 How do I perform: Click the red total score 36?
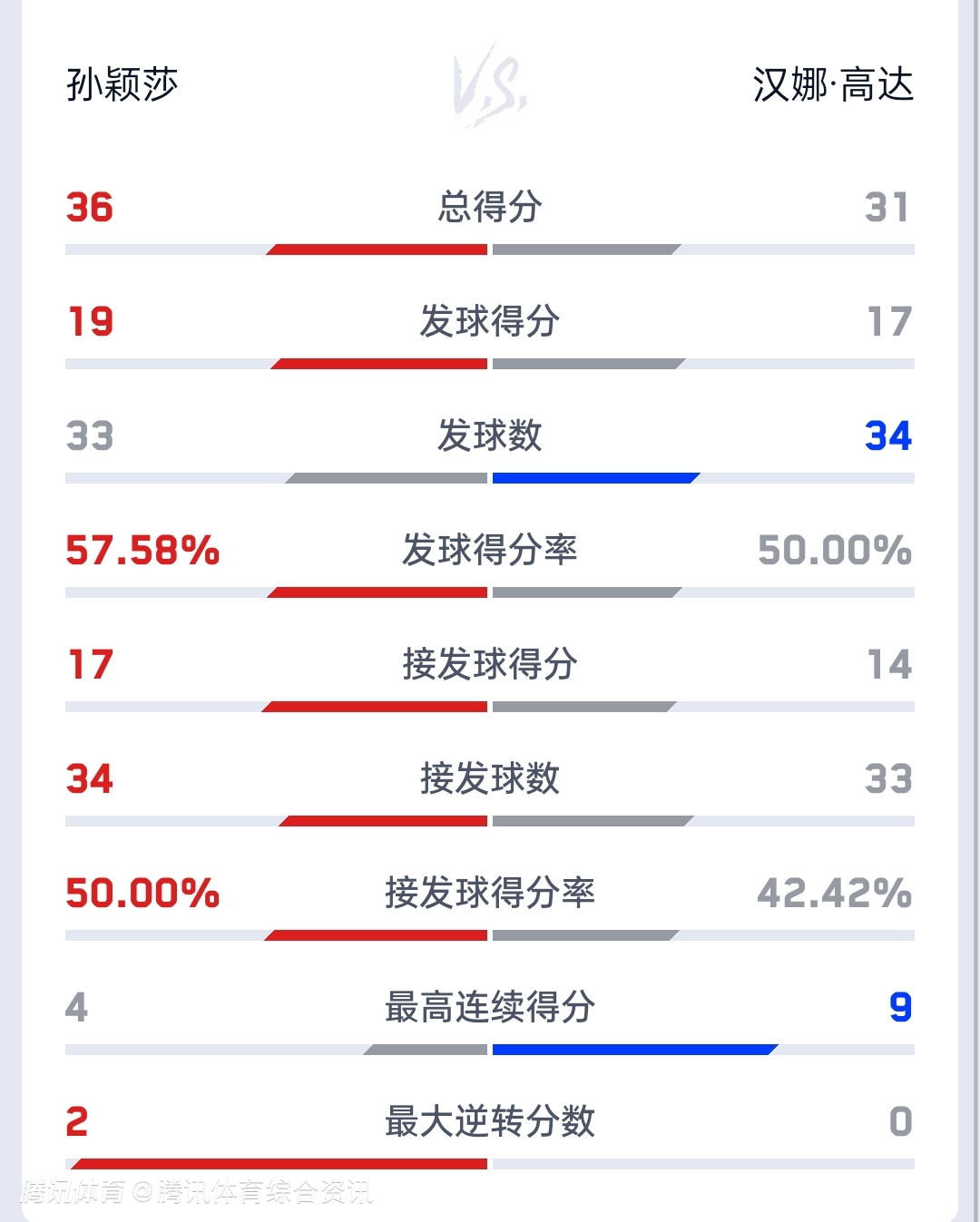(x=90, y=208)
